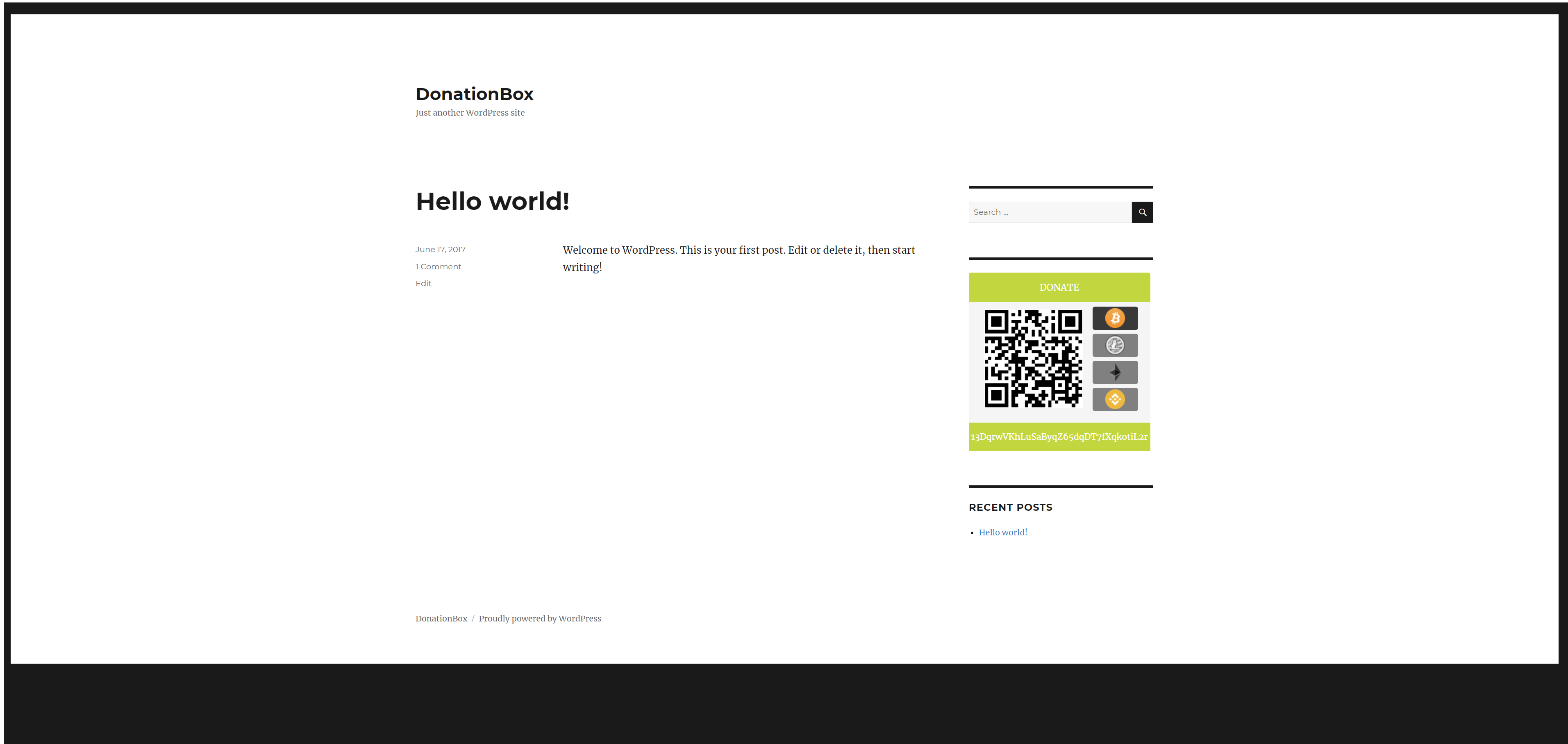This screenshot has height=744, width=1568.
Task: Click the Recent Posts widget heading
Action: (1010, 507)
